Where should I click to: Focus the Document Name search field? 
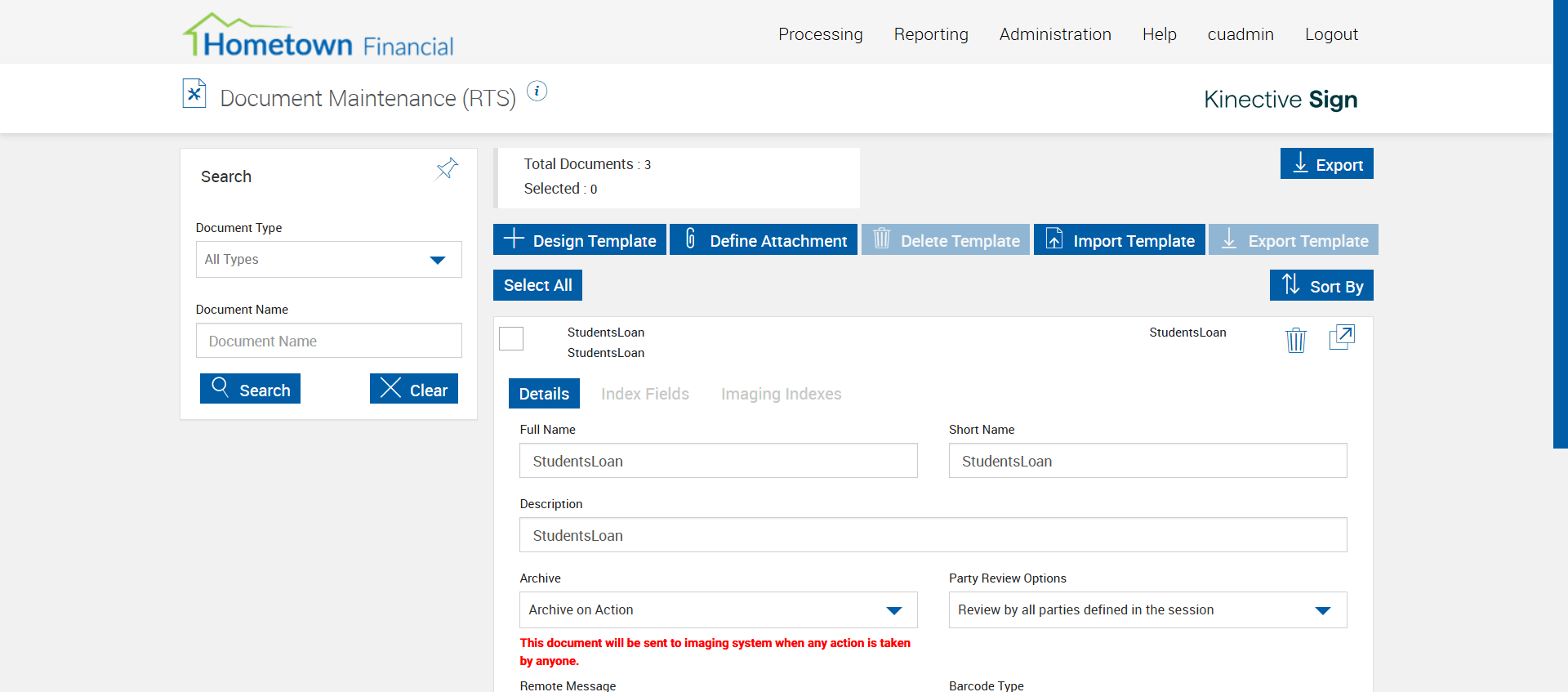pyautogui.click(x=329, y=341)
